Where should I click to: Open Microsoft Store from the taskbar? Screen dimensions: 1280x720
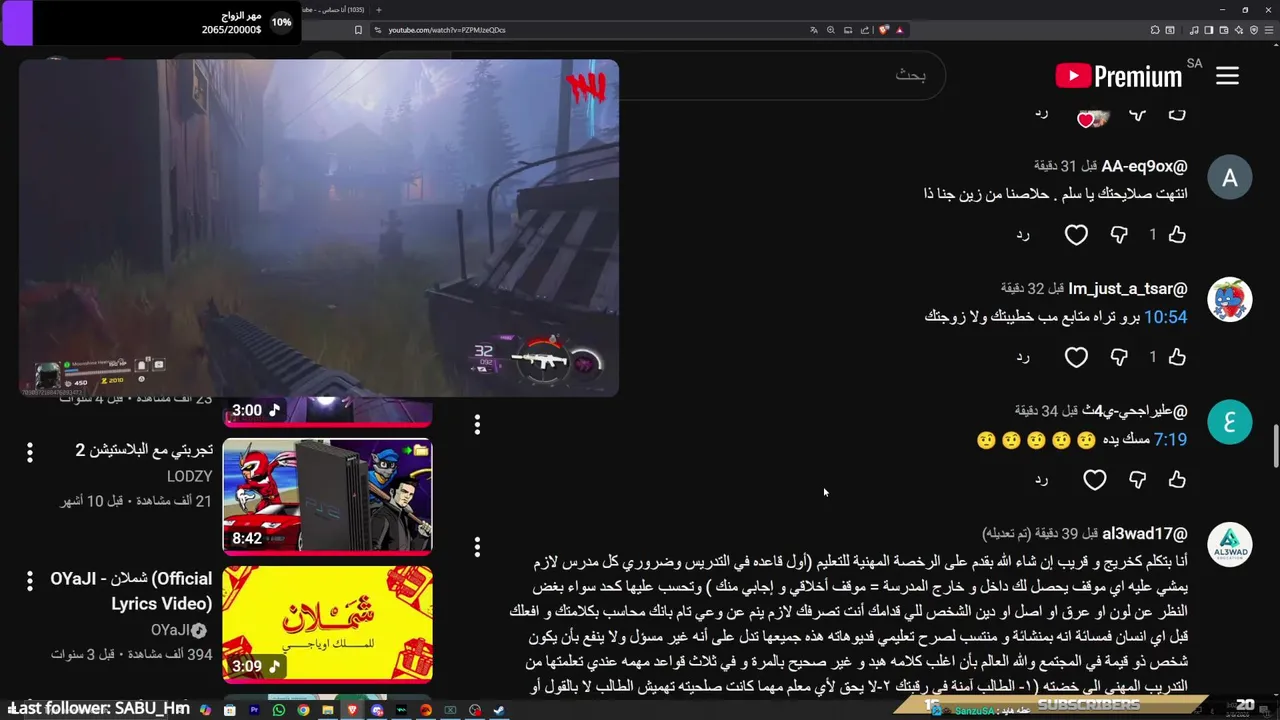click(230, 710)
